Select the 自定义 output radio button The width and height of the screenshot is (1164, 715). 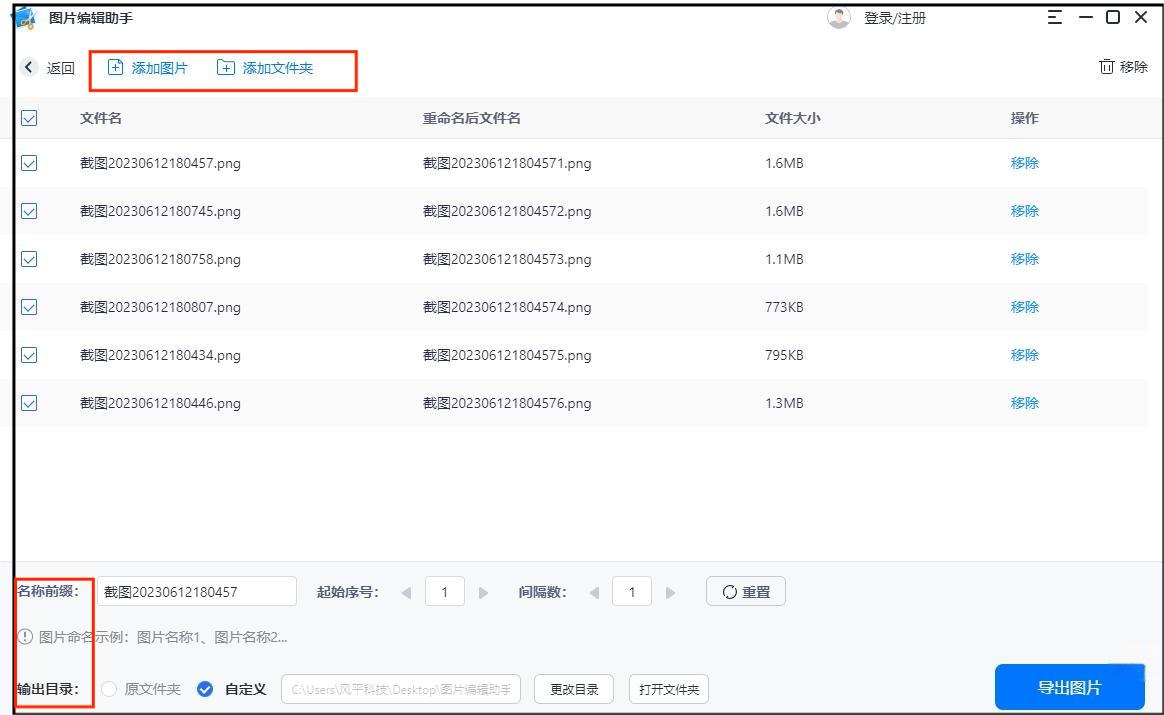click(x=204, y=688)
